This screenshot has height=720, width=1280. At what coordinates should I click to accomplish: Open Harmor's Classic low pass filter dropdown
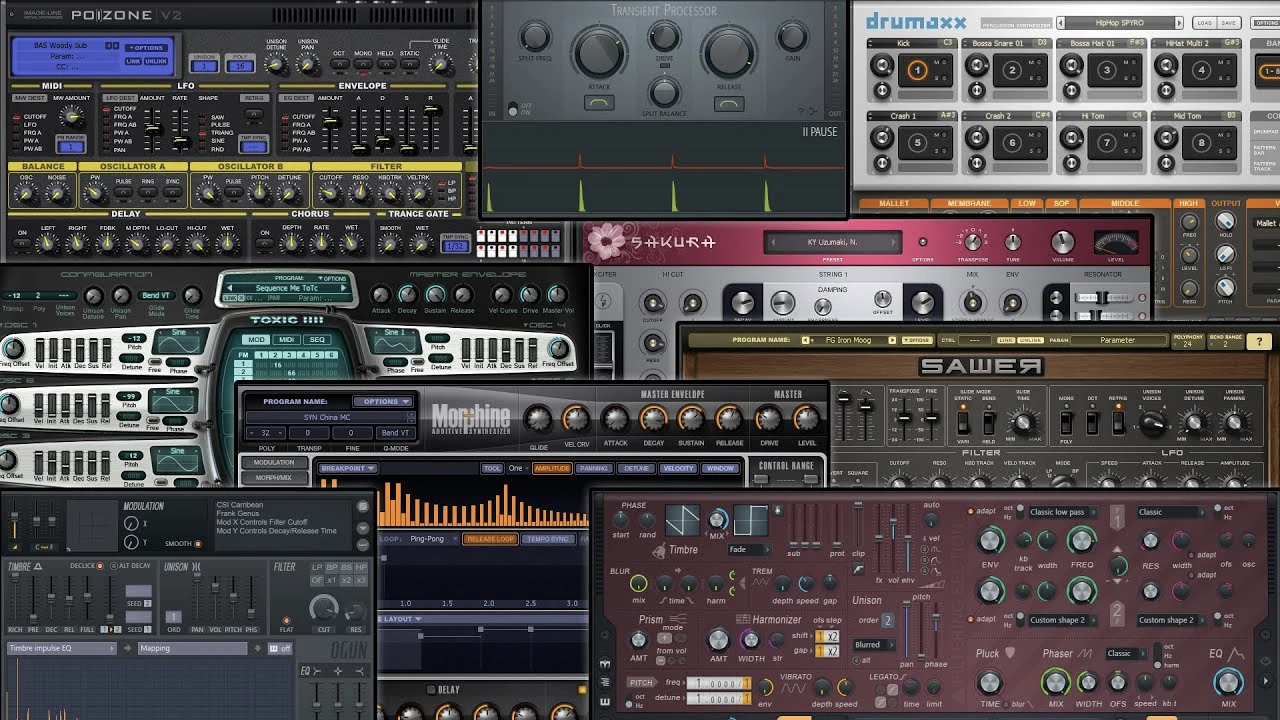point(1060,512)
